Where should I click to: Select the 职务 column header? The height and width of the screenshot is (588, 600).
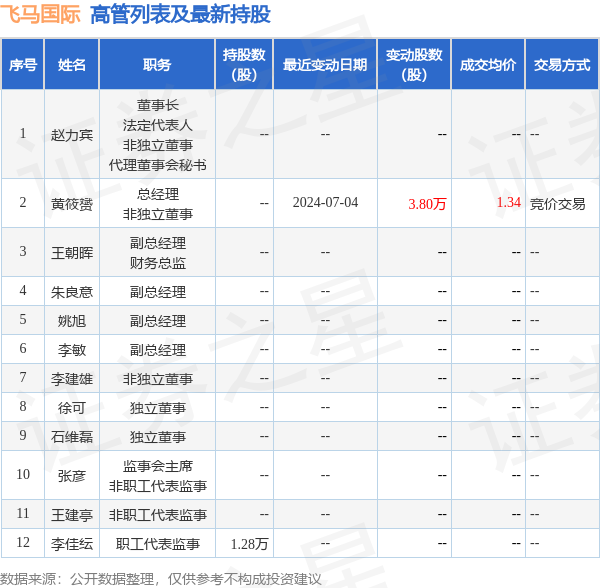(x=157, y=64)
